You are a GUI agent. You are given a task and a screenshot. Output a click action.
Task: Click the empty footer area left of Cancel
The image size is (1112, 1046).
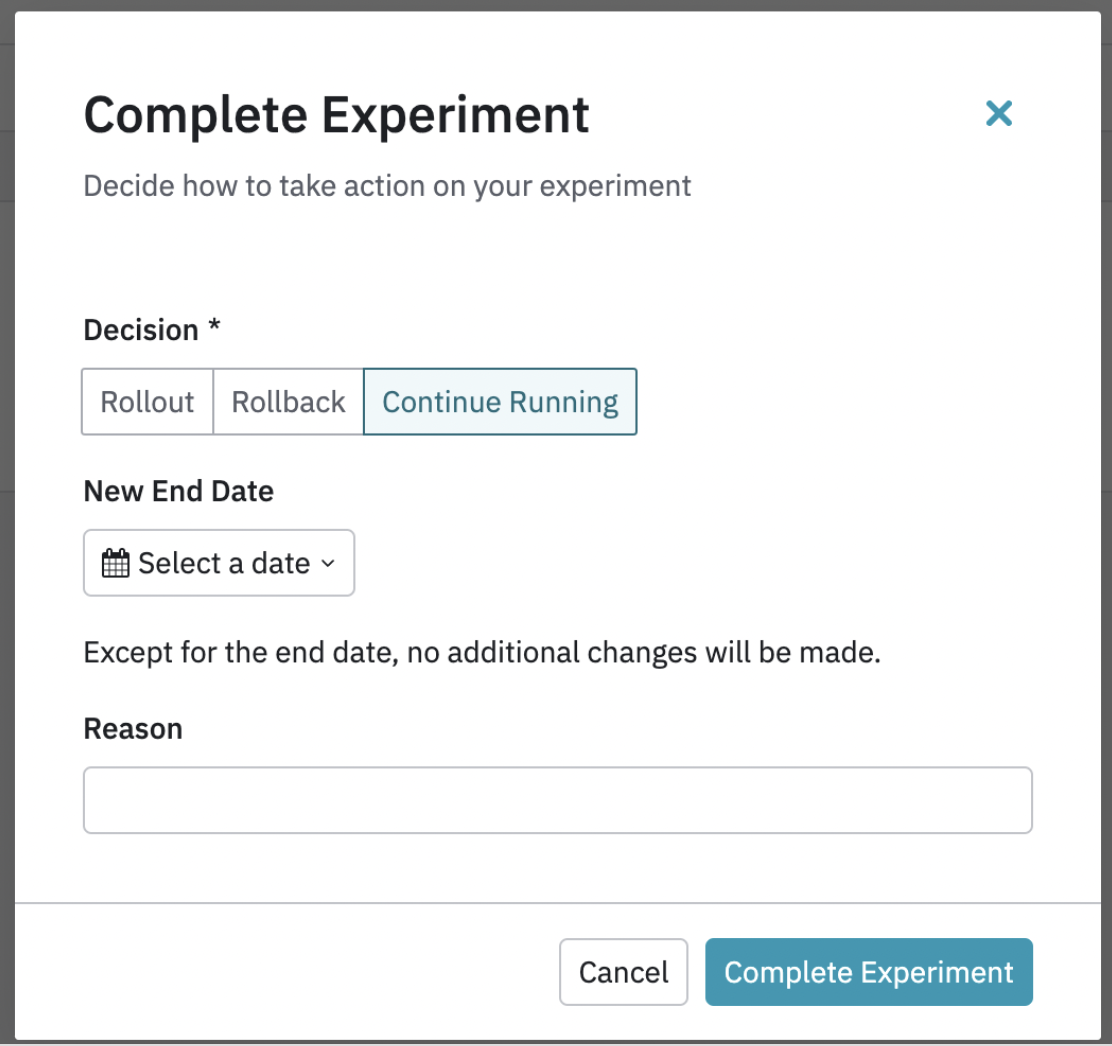300,972
